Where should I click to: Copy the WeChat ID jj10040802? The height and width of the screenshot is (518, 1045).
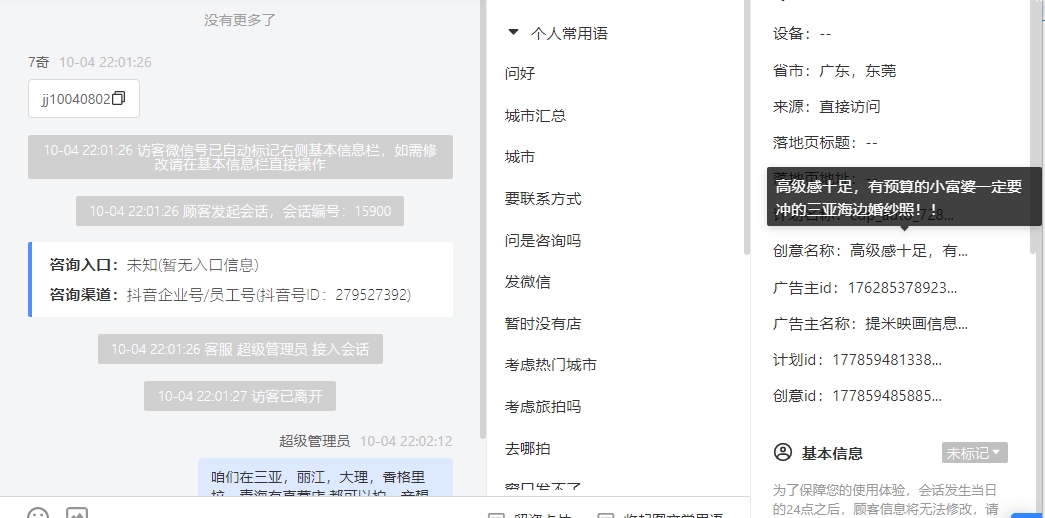click(119, 99)
